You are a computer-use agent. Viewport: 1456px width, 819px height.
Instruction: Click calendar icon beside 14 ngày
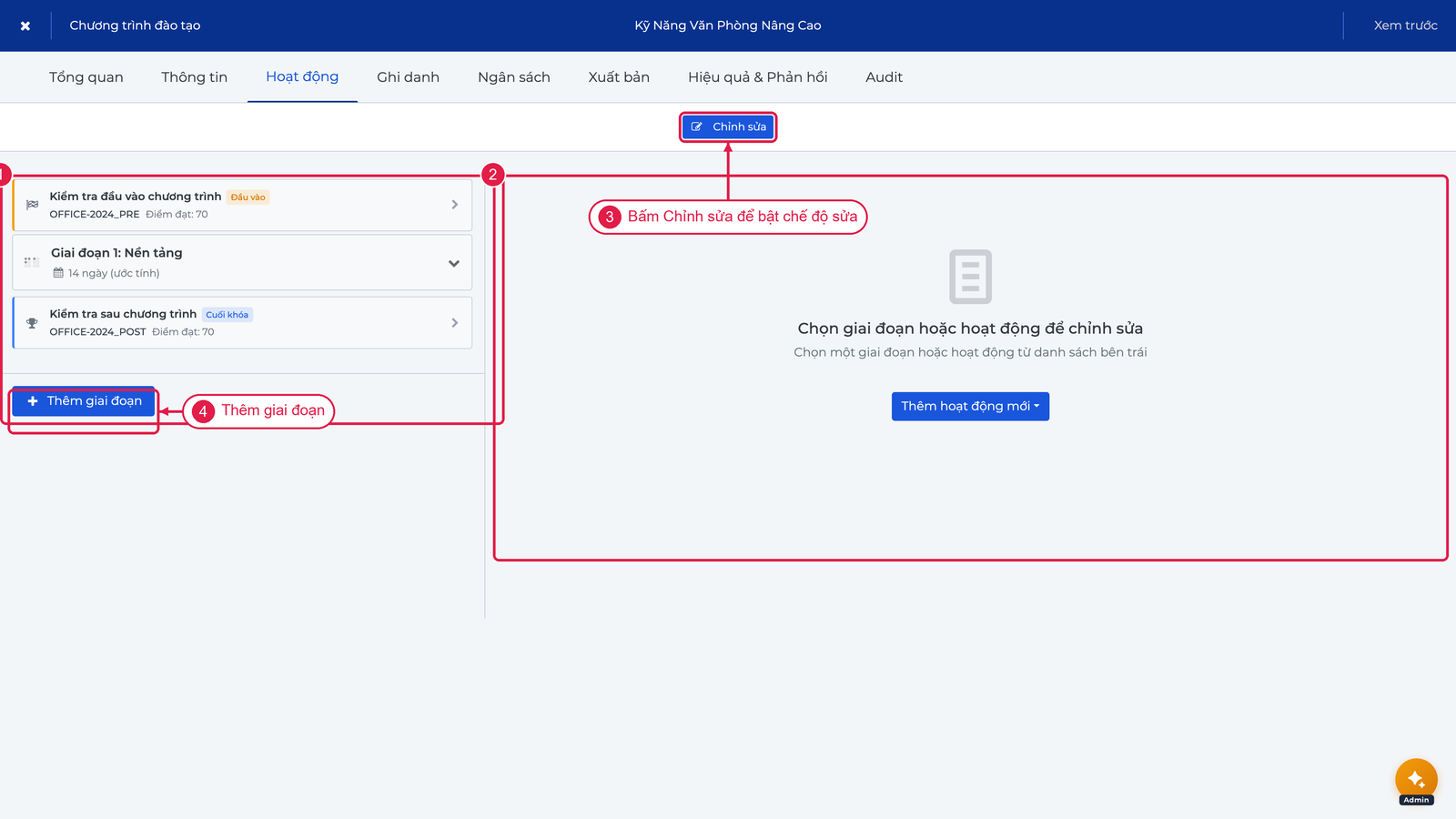click(x=58, y=273)
